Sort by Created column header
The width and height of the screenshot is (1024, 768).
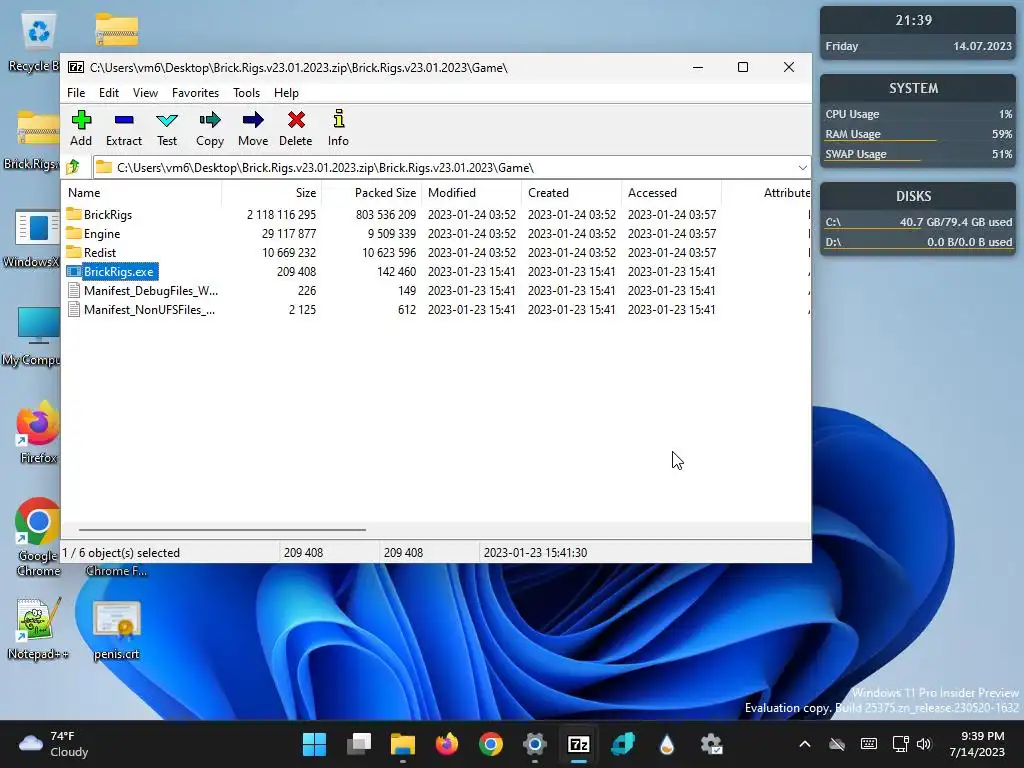(x=571, y=193)
